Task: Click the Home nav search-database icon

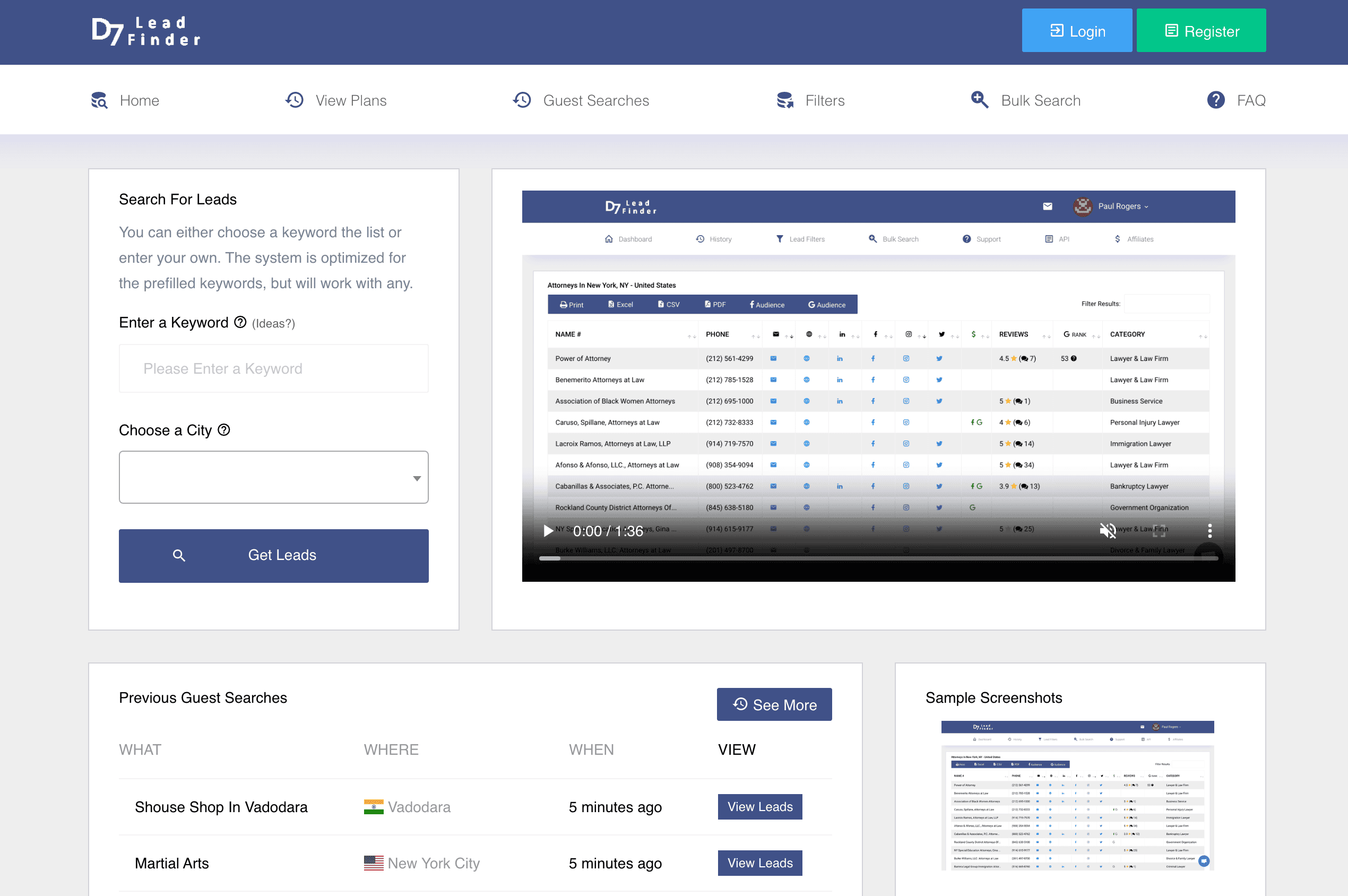Action: click(99, 100)
